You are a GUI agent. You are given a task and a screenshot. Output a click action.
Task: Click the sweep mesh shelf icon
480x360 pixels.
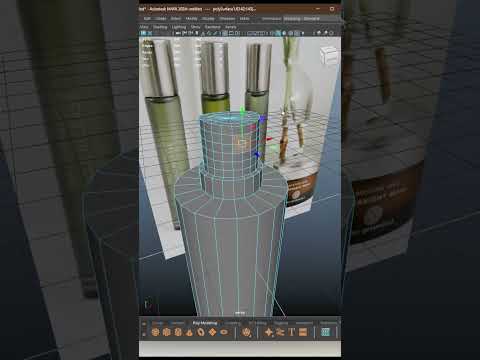tap(280, 332)
